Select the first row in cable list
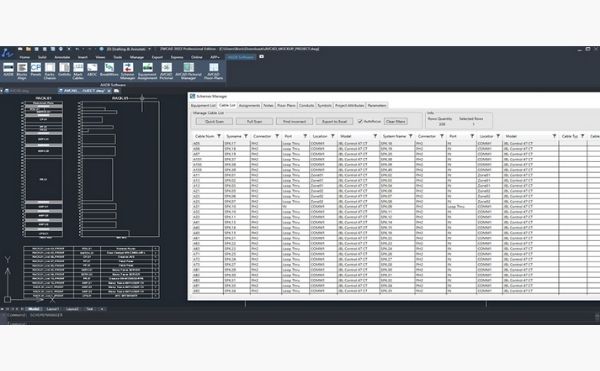The image size is (600, 371). pos(394,143)
